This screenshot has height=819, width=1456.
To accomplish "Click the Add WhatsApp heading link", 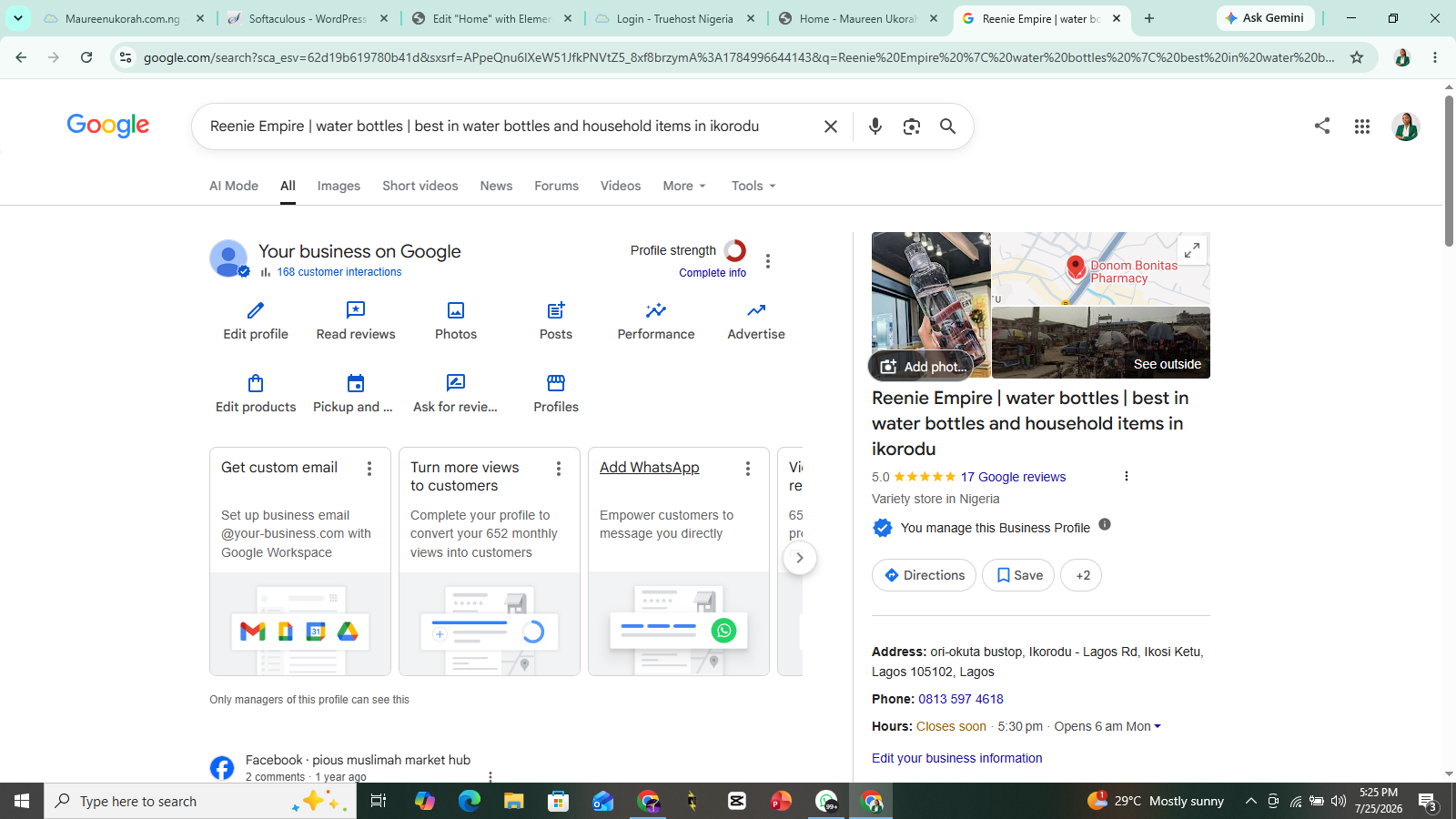I will click(x=650, y=468).
